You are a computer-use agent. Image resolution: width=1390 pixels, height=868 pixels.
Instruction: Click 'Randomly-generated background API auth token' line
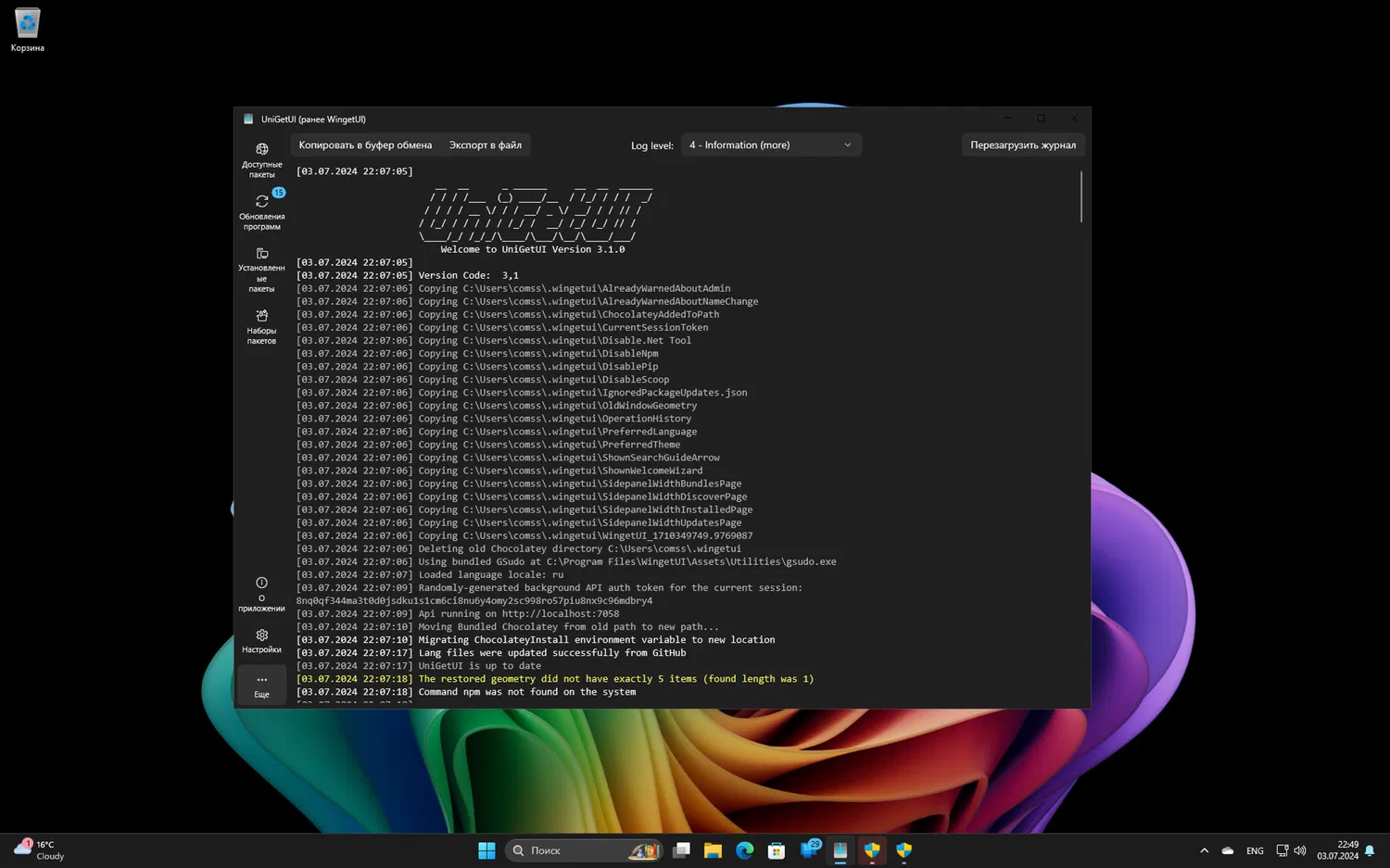pyautogui.click(x=550, y=594)
